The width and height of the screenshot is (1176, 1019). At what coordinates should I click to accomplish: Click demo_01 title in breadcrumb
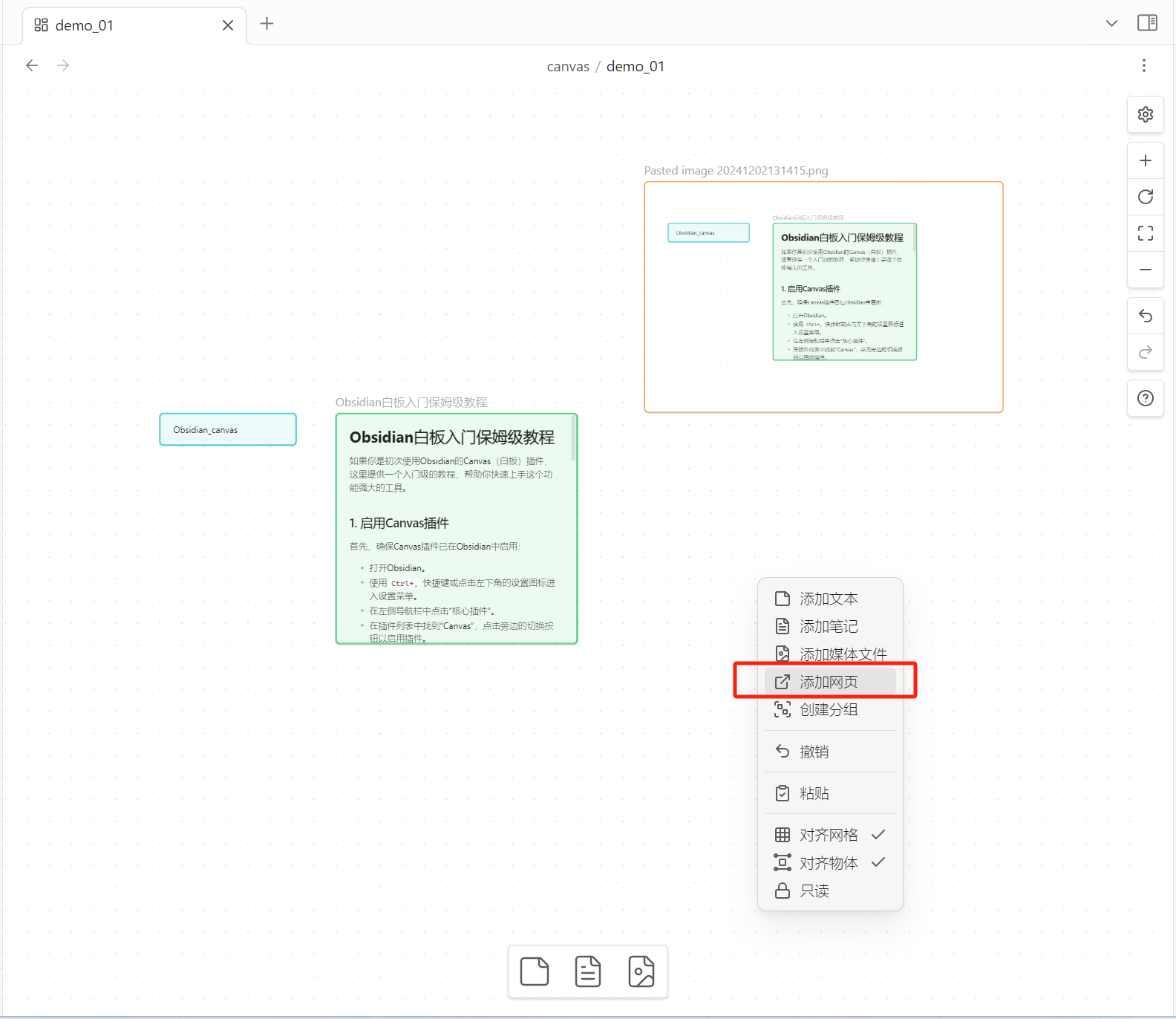pos(636,66)
